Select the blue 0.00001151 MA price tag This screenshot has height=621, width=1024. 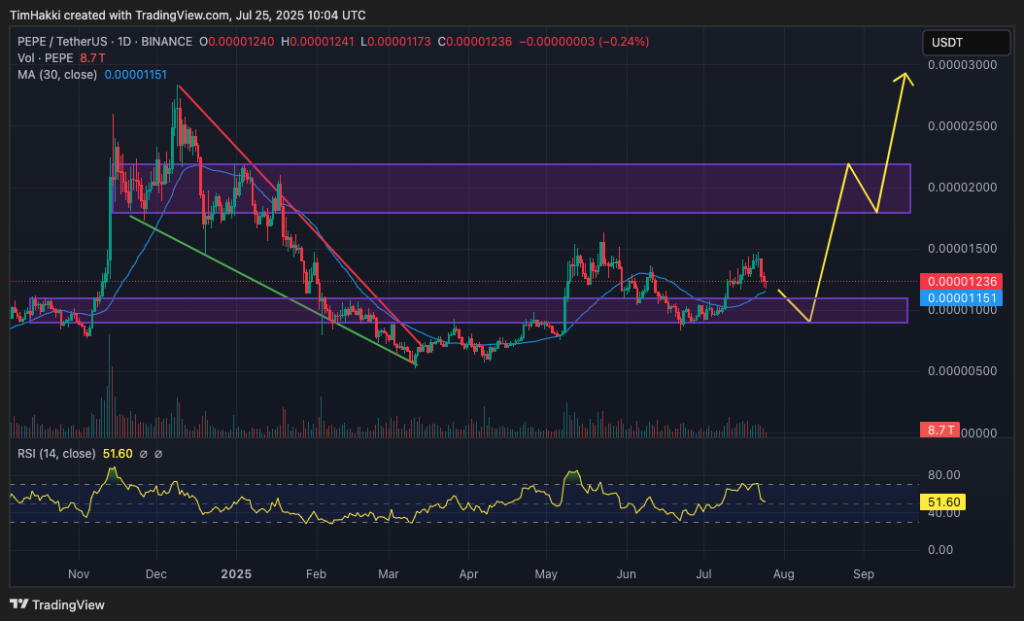coord(962,298)
